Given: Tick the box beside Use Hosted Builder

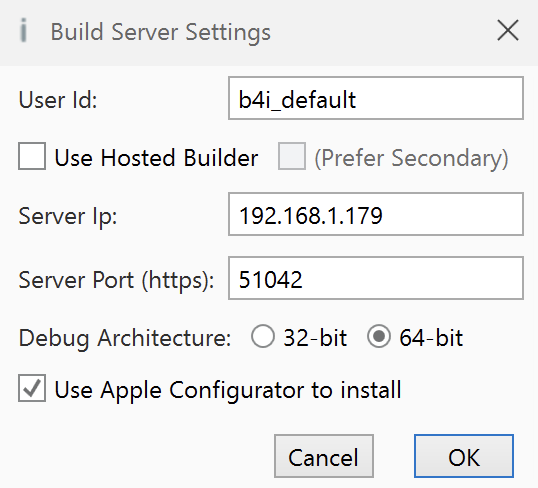Looking at the screenshot, I should [x=32, y=156].
